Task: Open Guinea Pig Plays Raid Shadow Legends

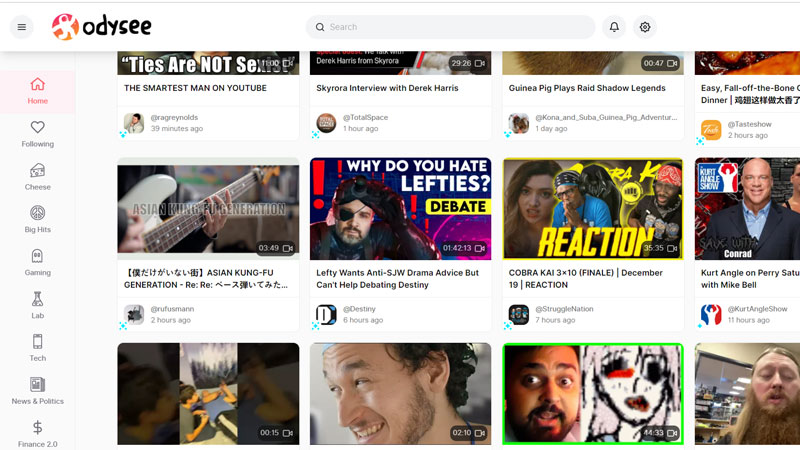Action: (x=587, y=88)
